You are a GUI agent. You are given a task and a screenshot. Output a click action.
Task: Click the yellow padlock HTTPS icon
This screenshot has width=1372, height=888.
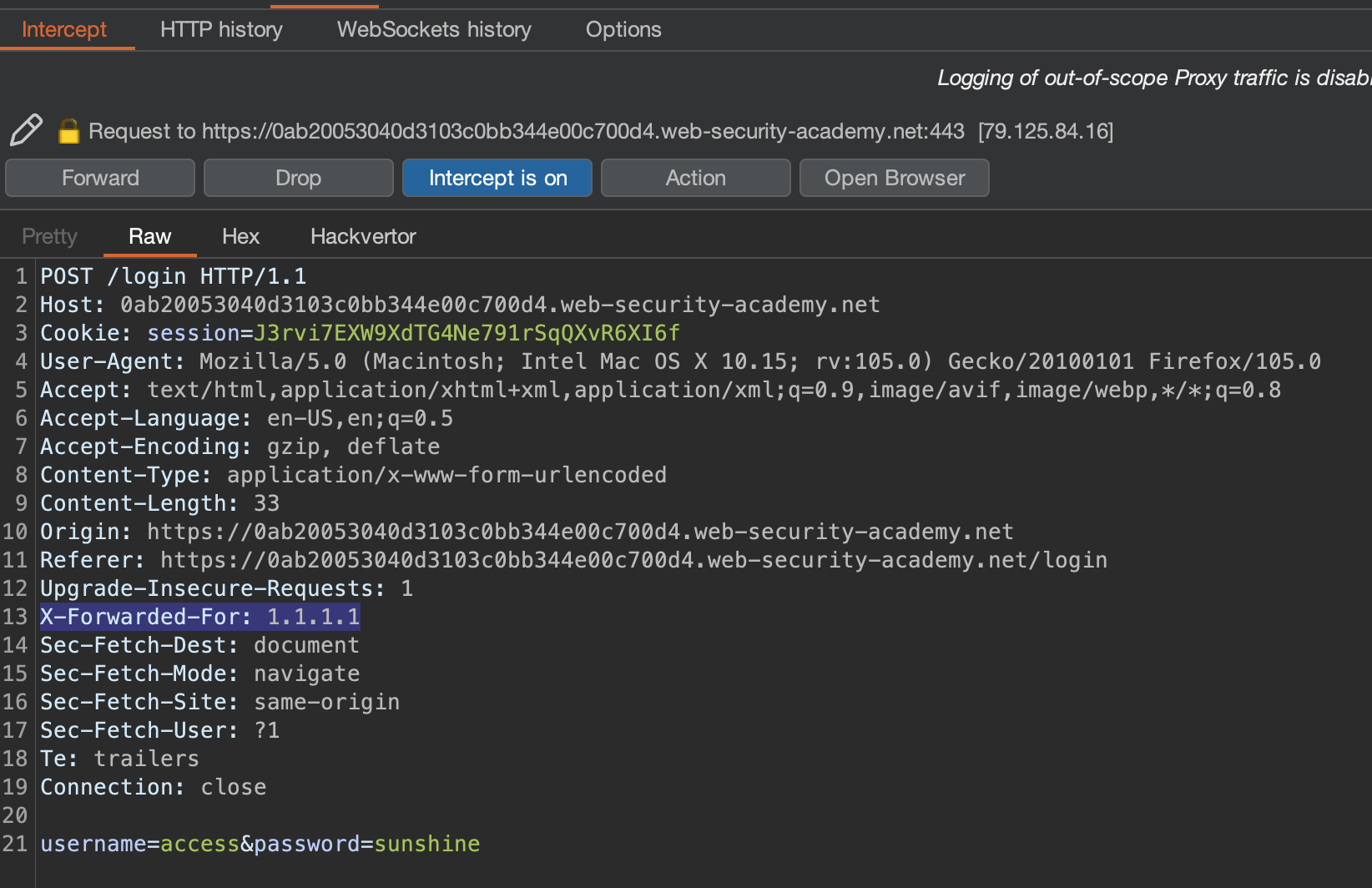(68, 131)
